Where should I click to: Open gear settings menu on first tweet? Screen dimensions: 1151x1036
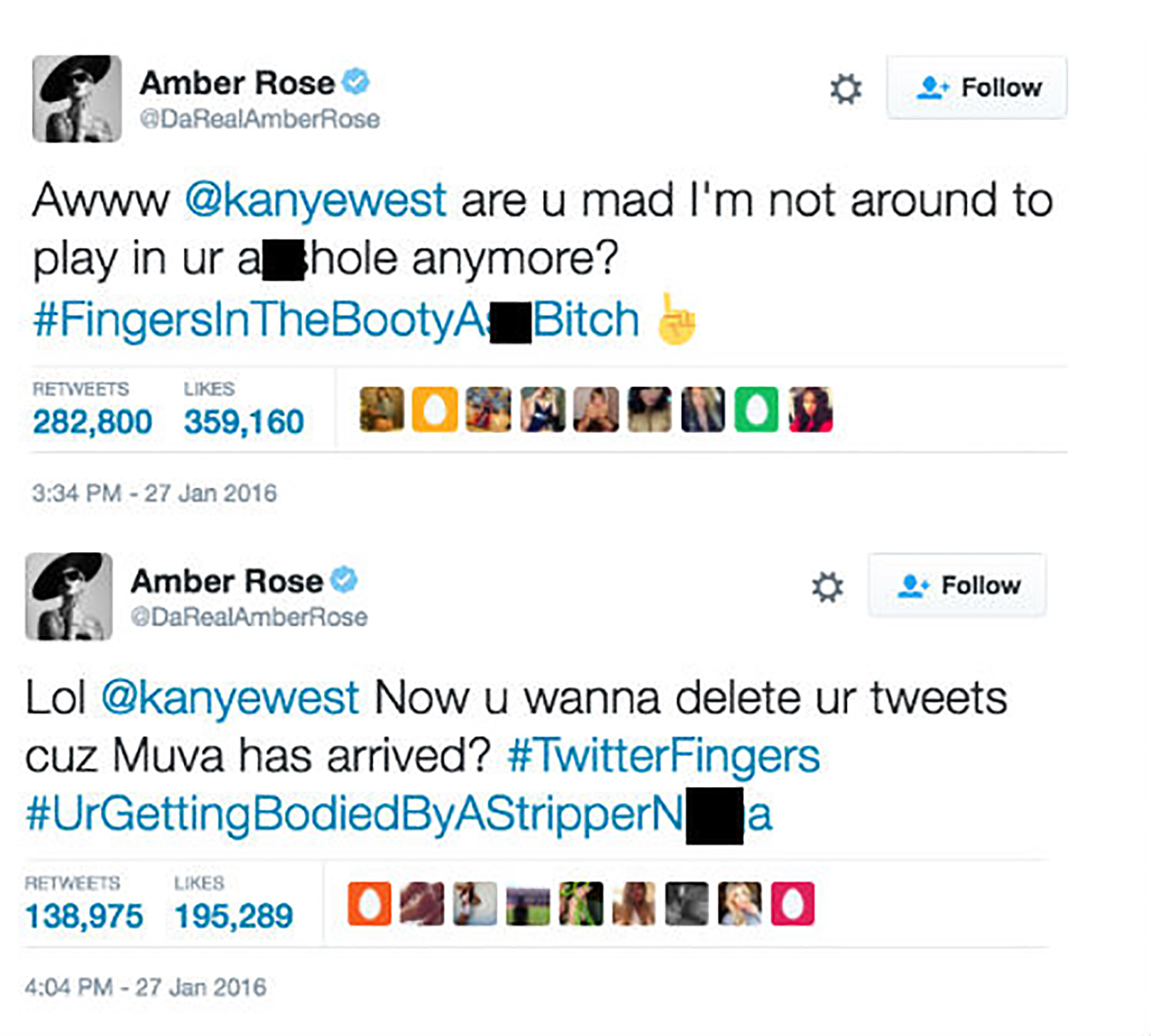pos(845,89)
